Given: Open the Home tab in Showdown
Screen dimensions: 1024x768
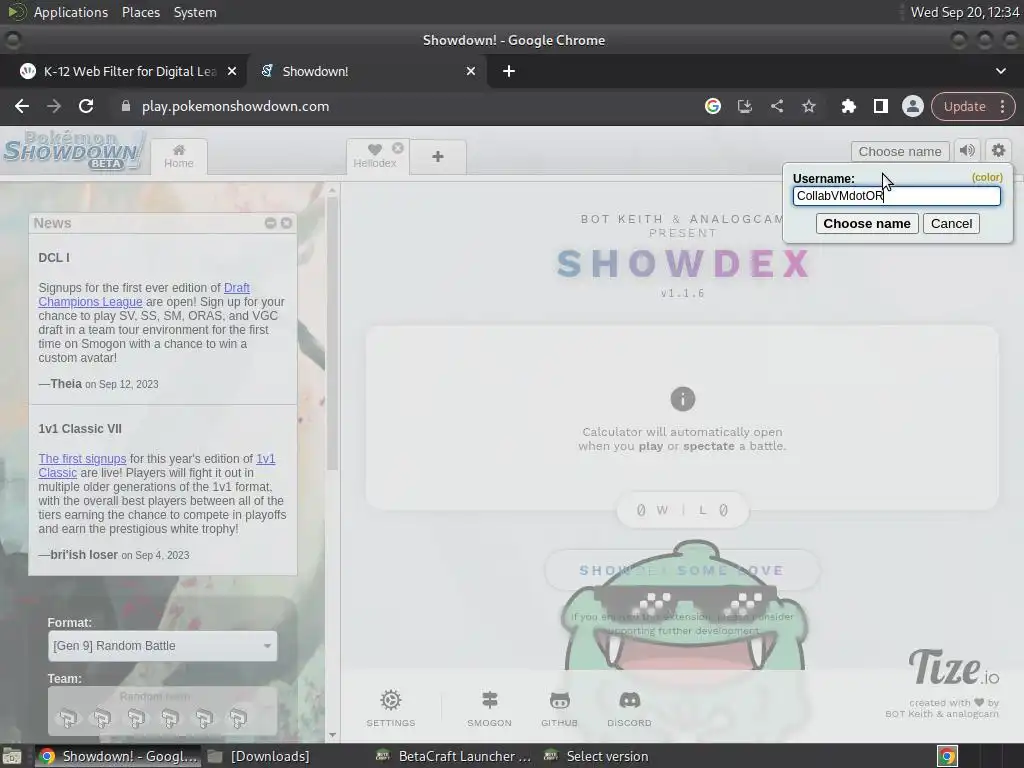Looking at the screenshot, I should [179, 157].
